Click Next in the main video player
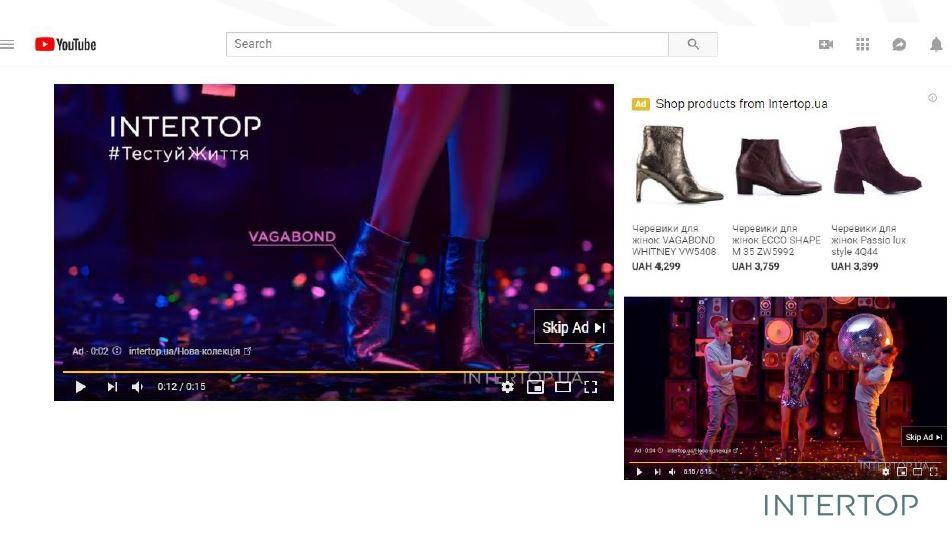 pyautogui.click(x=112, y=387)
